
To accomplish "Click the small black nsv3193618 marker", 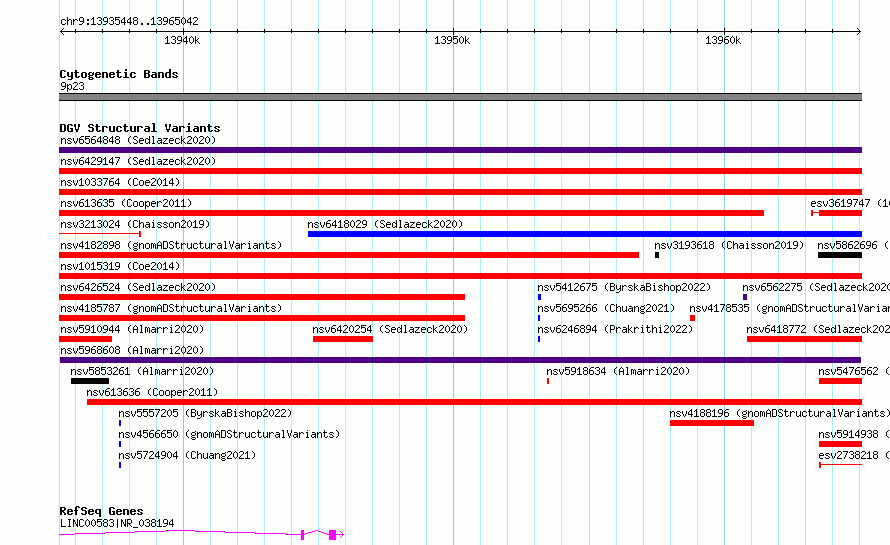I will coord(657,255).
